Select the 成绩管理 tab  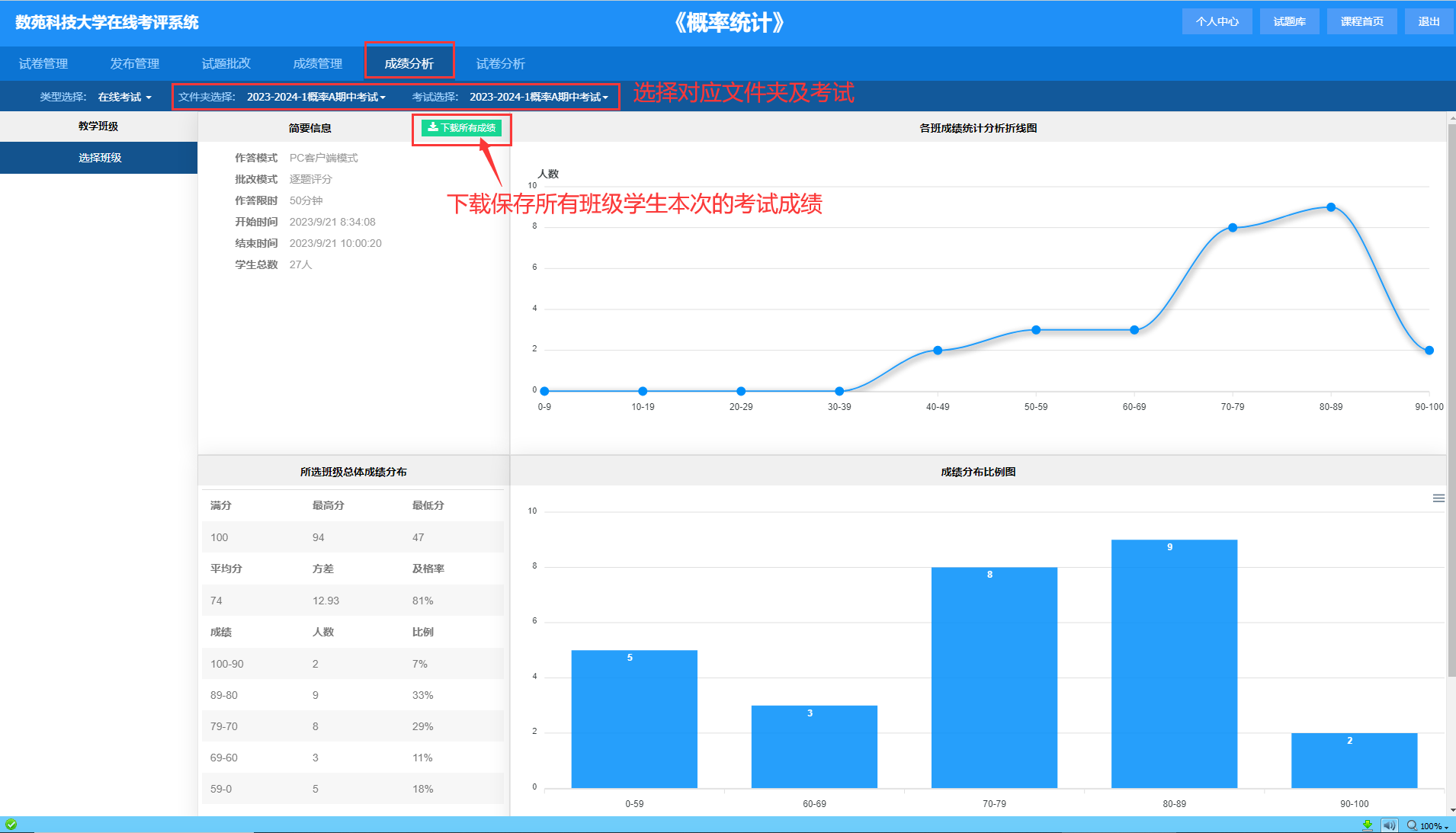(318, 63)
